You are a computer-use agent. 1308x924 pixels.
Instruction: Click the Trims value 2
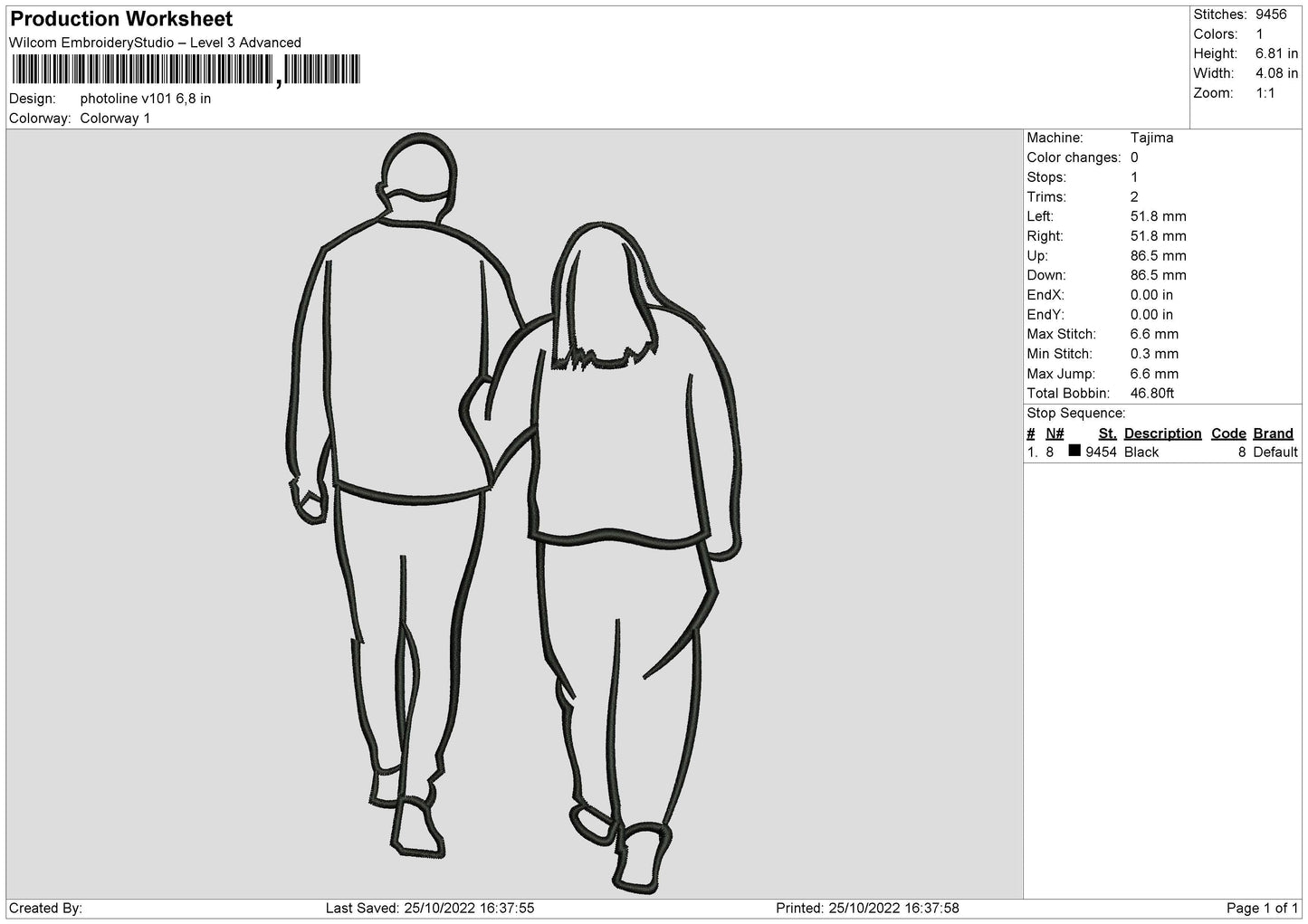[1134, 197]
